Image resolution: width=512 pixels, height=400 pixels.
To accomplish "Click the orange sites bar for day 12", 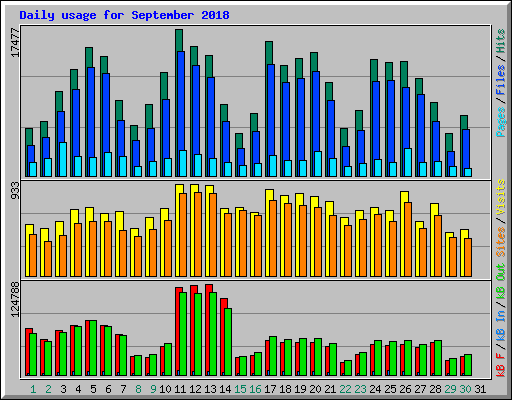I will (x=198, y=234).
